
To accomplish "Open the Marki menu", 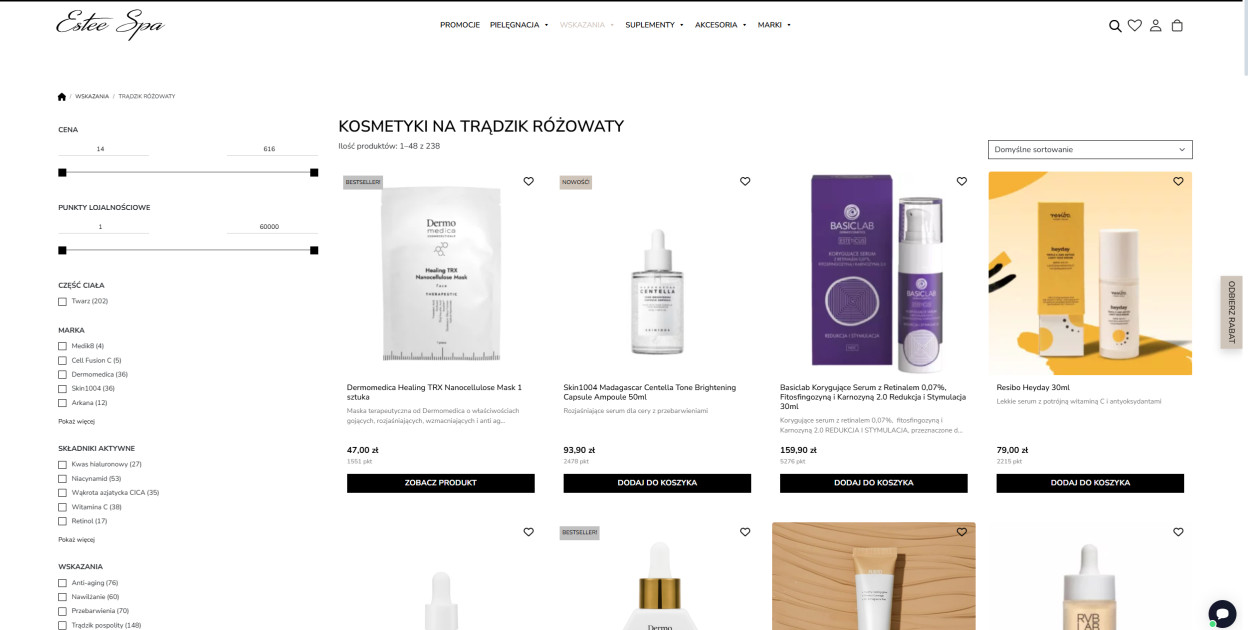I will tap(774, 25).
